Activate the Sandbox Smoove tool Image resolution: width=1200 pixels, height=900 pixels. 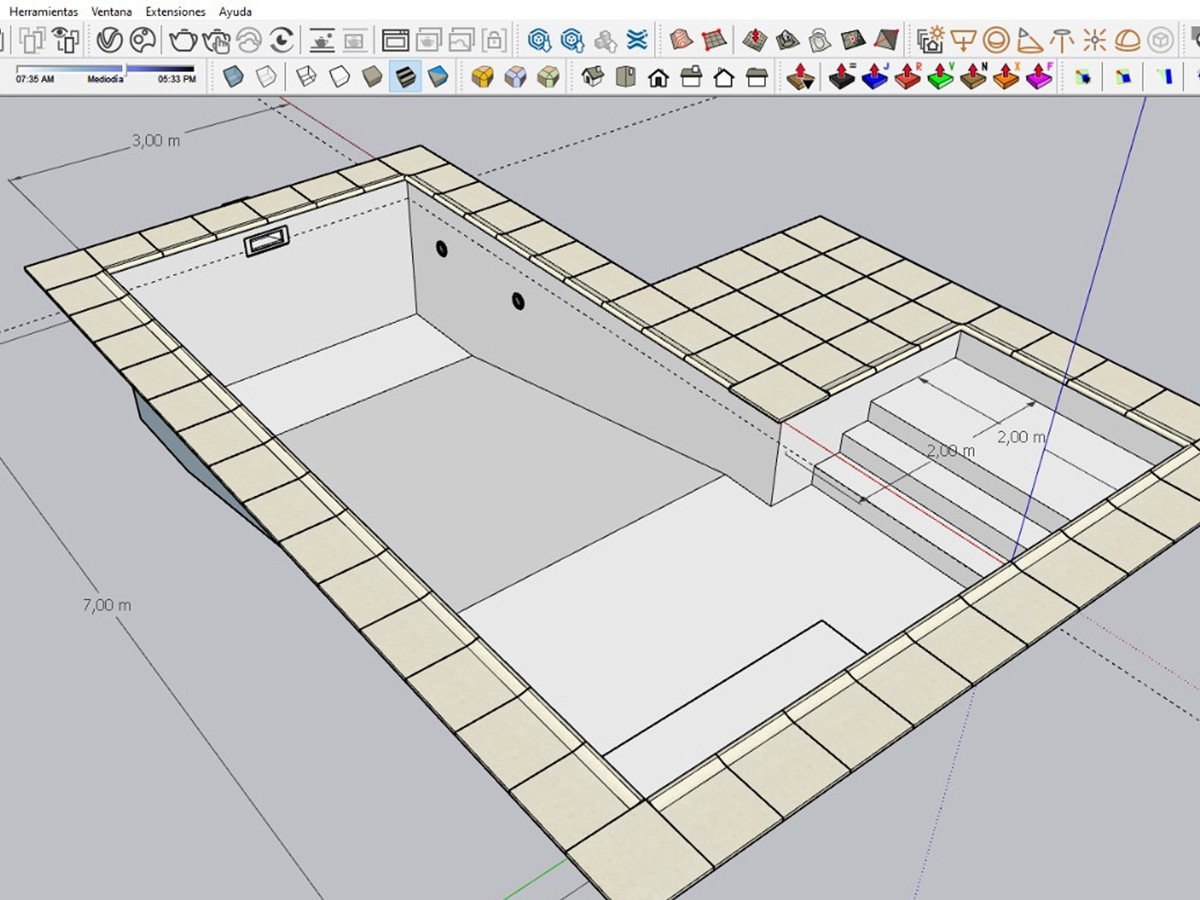coord(755,40)
